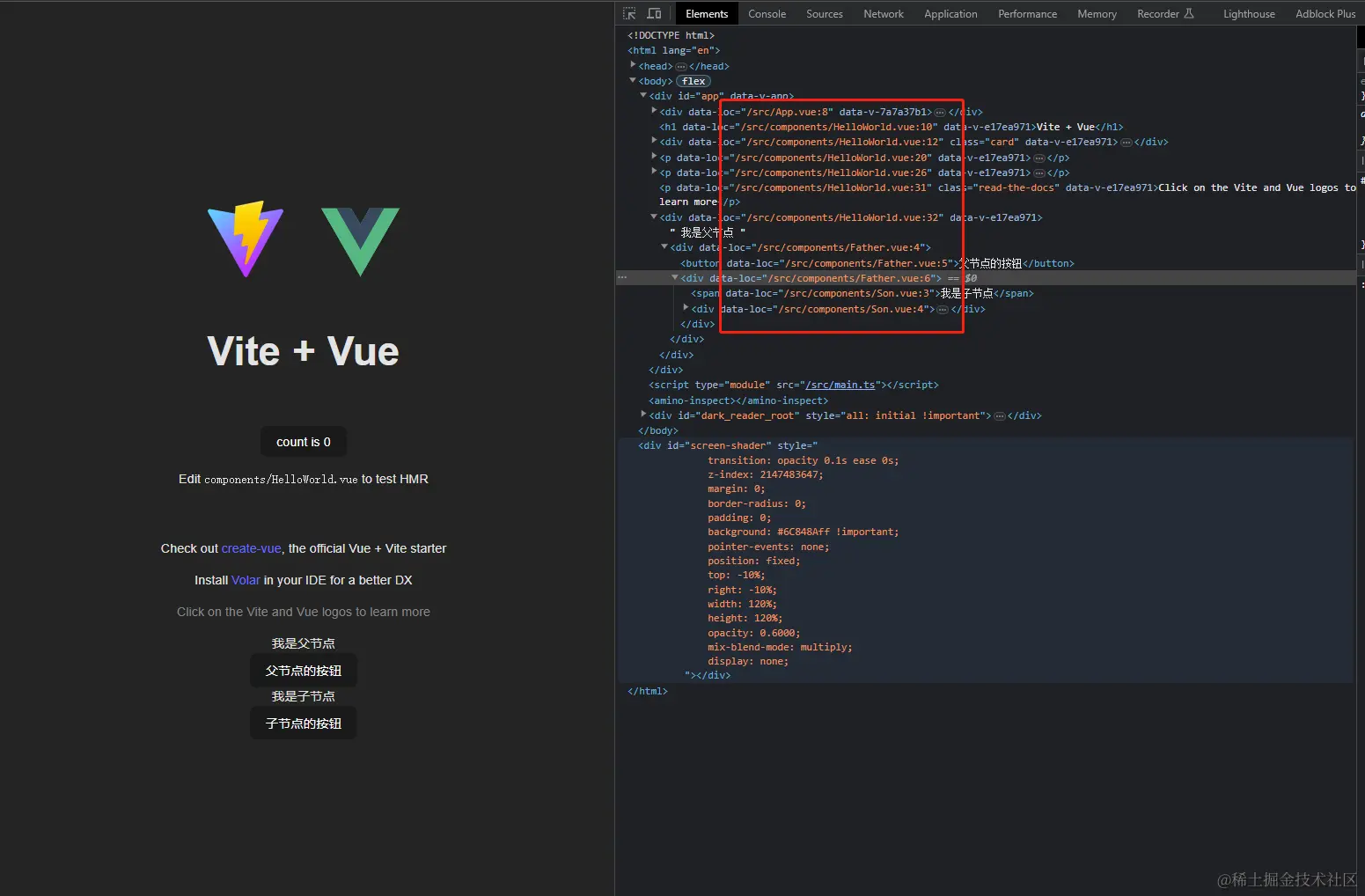Screen dimensions: 1365x896
Task: Expand the Son.vue:4 div node
Action: tap(686, 308)
